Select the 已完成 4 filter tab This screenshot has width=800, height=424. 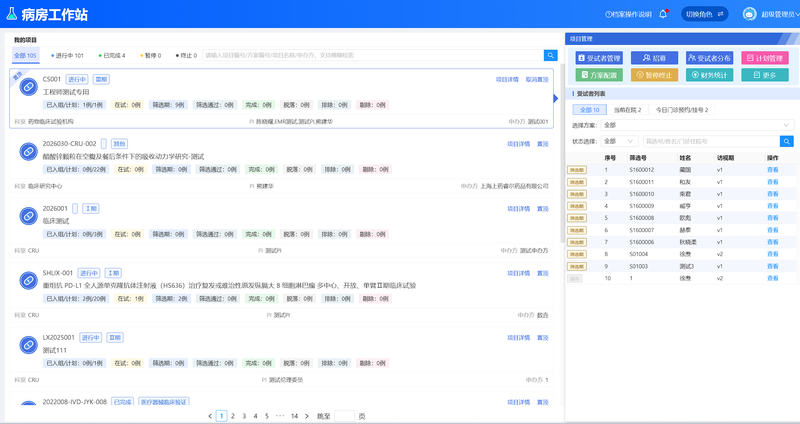[x=112, y=55]
